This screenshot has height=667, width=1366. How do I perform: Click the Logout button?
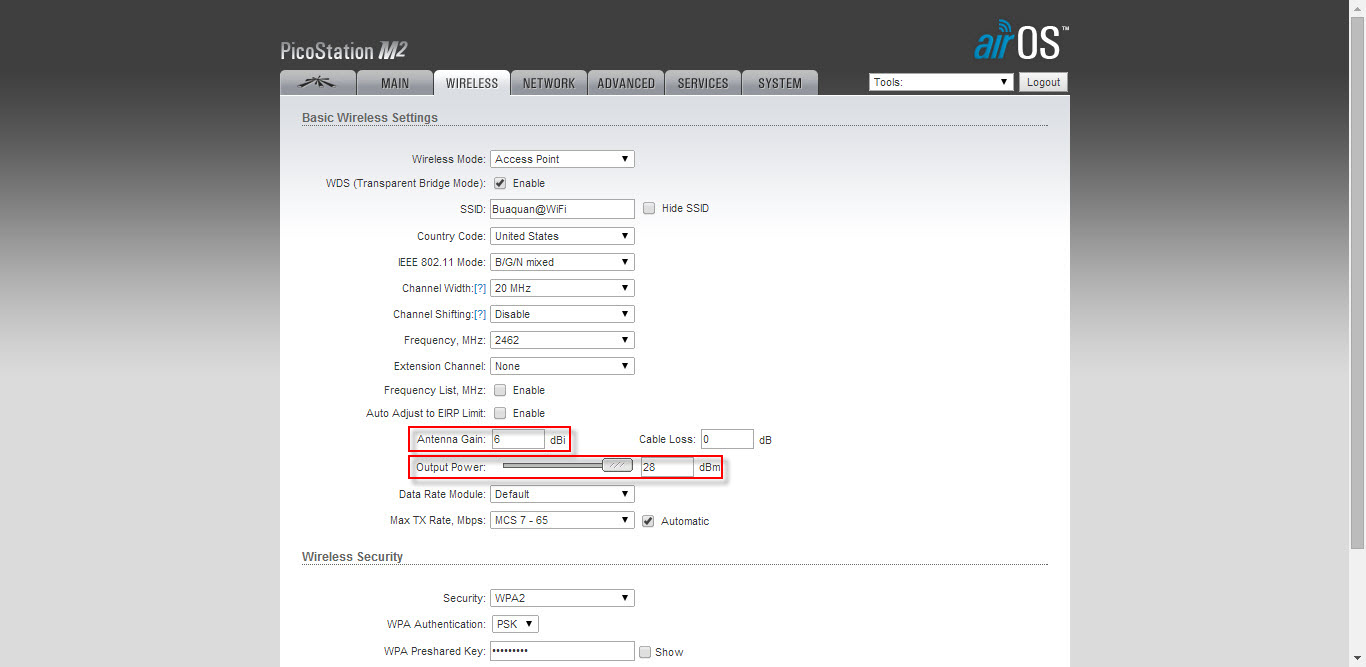click(x=1043, y=83)
